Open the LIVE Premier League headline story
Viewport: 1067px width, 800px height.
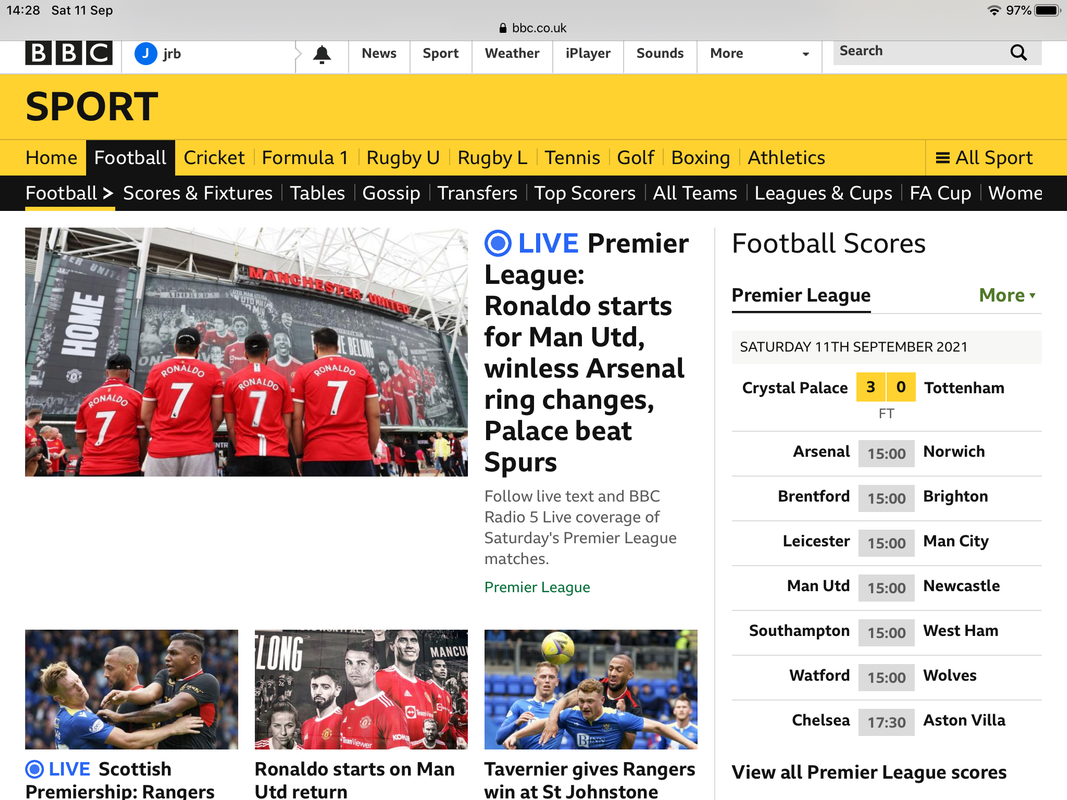click(x=586, y=352)
